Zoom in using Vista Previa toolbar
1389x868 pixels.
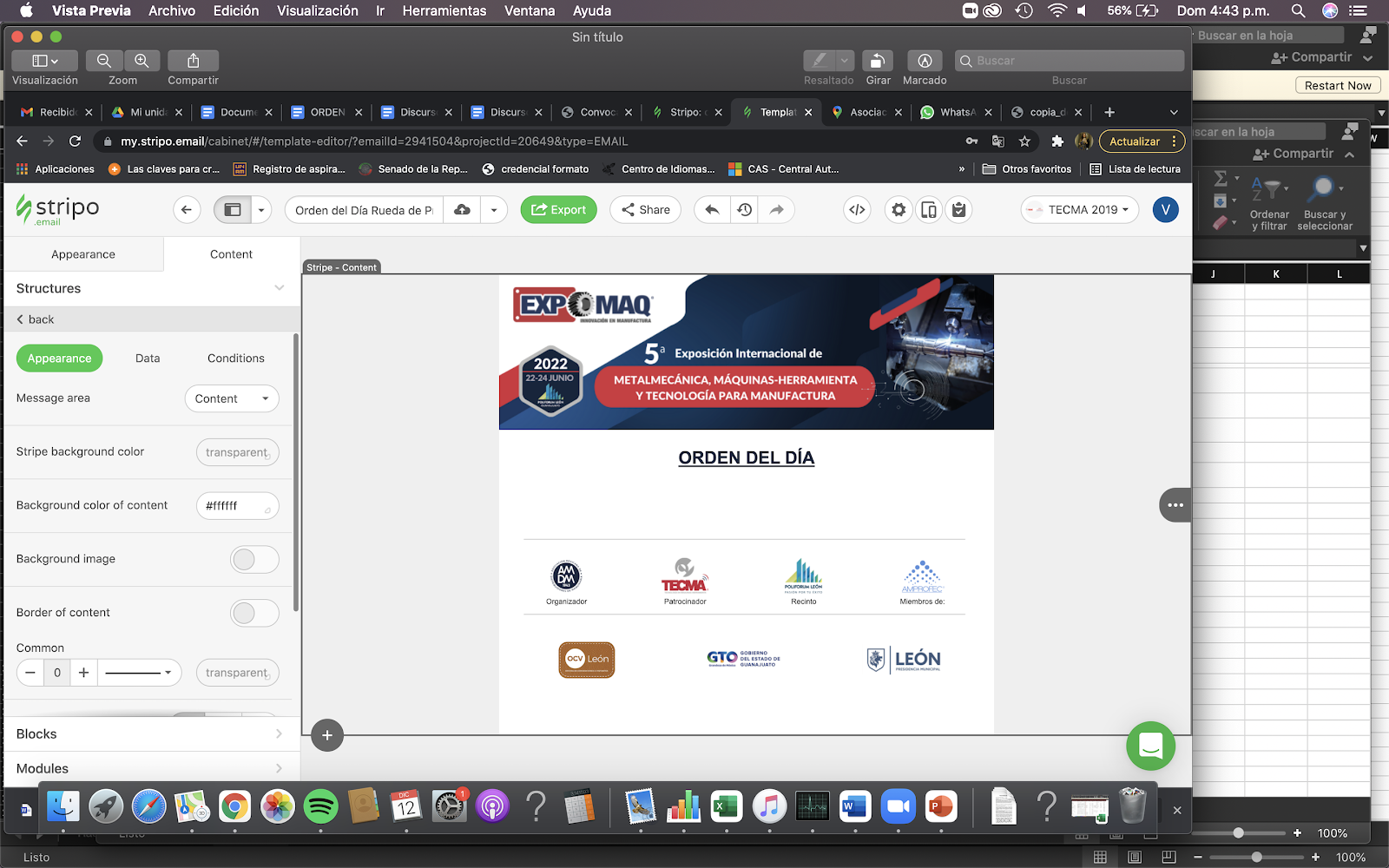pyautogui.click(x=142, y=60)
